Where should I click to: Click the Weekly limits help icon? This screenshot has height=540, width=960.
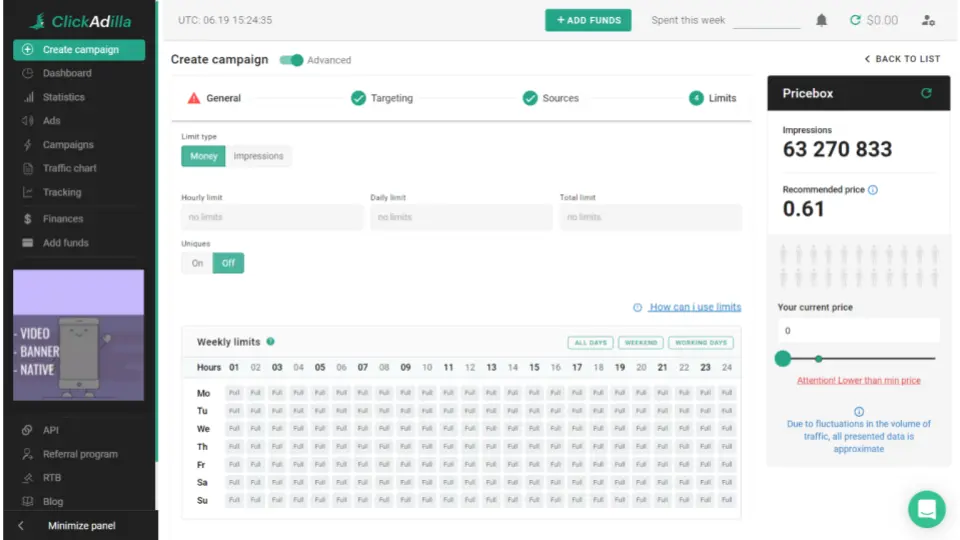[271, 342]
